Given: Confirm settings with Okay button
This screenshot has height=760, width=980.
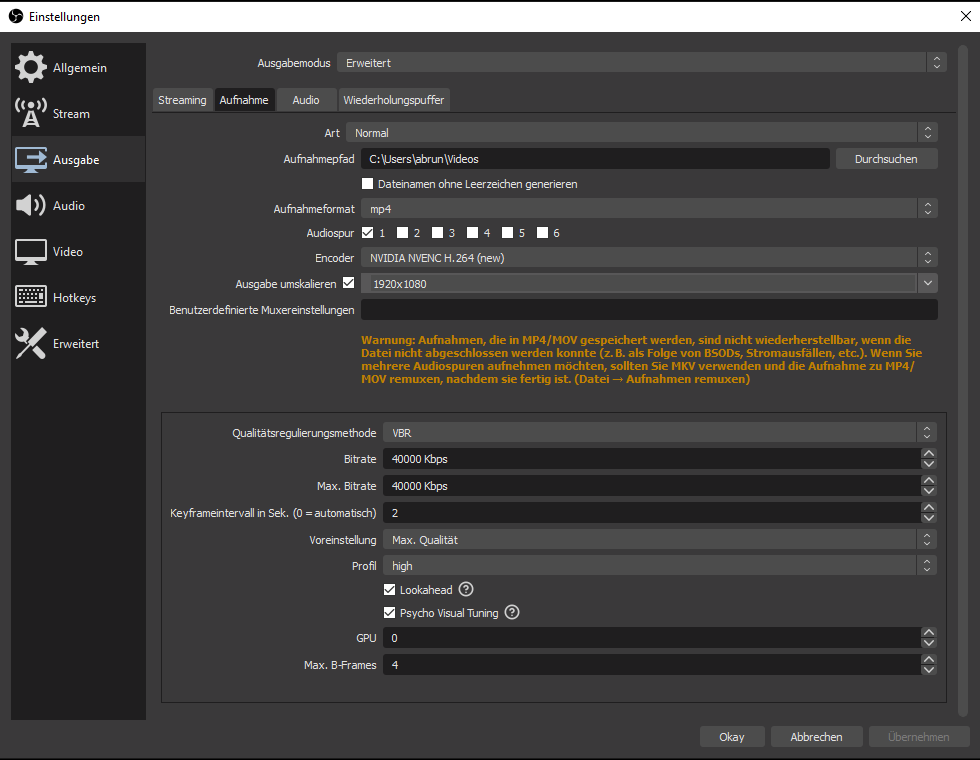Looking at the screenshot, I should click(x=731, y=737).
